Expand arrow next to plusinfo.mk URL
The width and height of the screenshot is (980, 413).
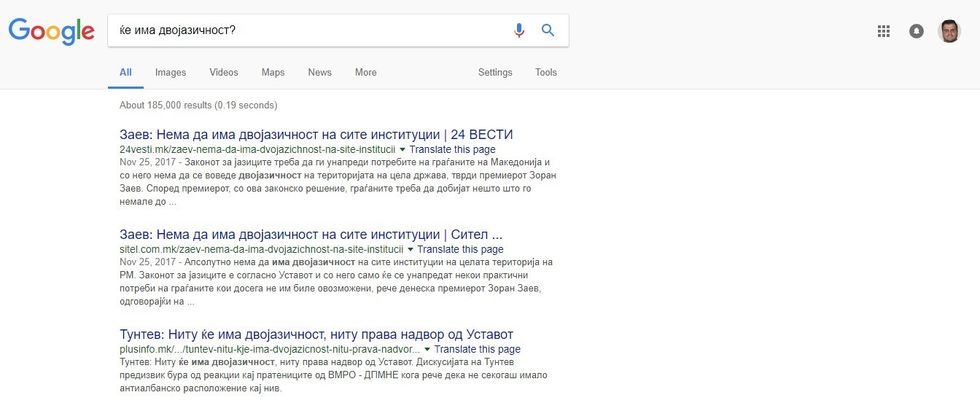pos(427,350)
